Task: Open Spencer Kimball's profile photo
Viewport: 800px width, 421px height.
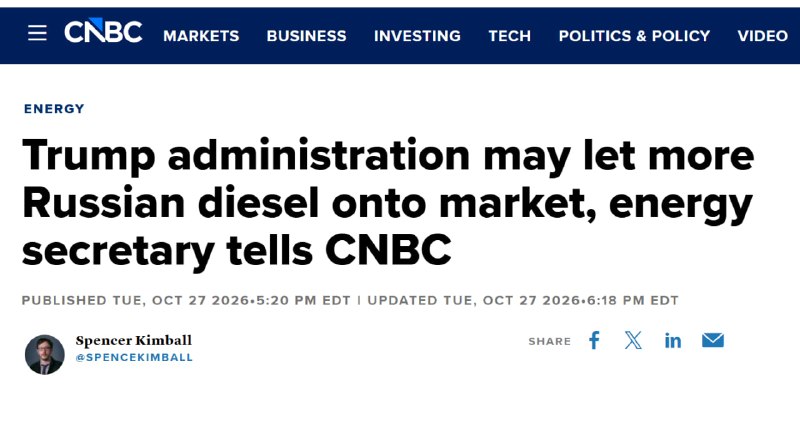Action: pyautogui.click(x=45, y=355)
